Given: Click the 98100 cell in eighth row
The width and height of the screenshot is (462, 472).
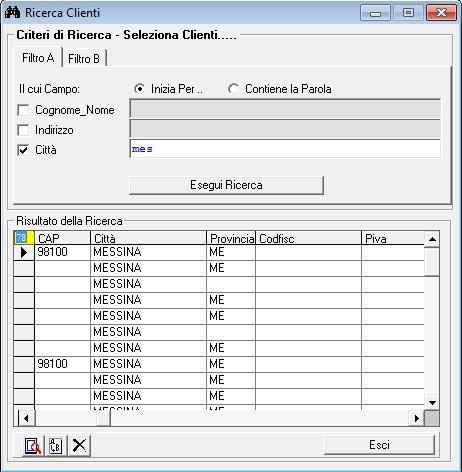Looking at the screenshot, I should 62,364.
